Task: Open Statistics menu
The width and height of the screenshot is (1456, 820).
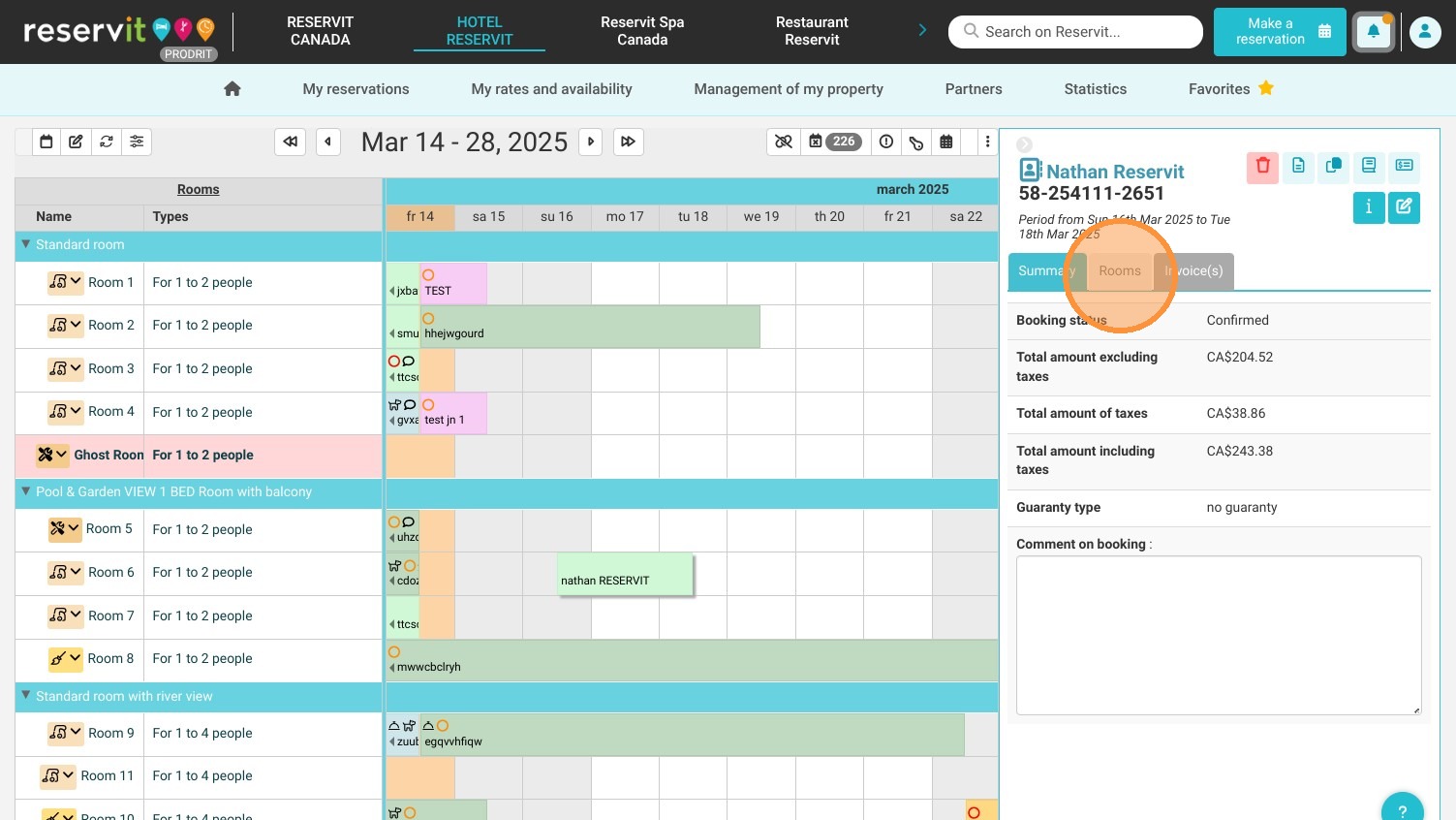Action: [1095, 89]
